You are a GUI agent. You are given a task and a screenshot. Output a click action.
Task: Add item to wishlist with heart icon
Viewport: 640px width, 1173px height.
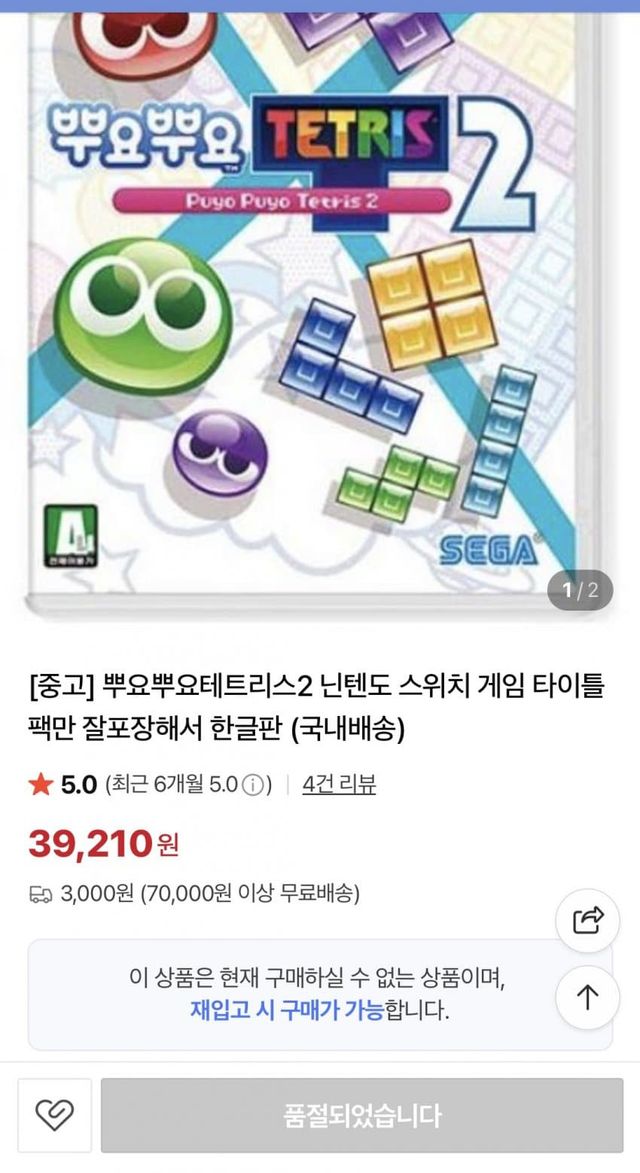pos(55,1115)
